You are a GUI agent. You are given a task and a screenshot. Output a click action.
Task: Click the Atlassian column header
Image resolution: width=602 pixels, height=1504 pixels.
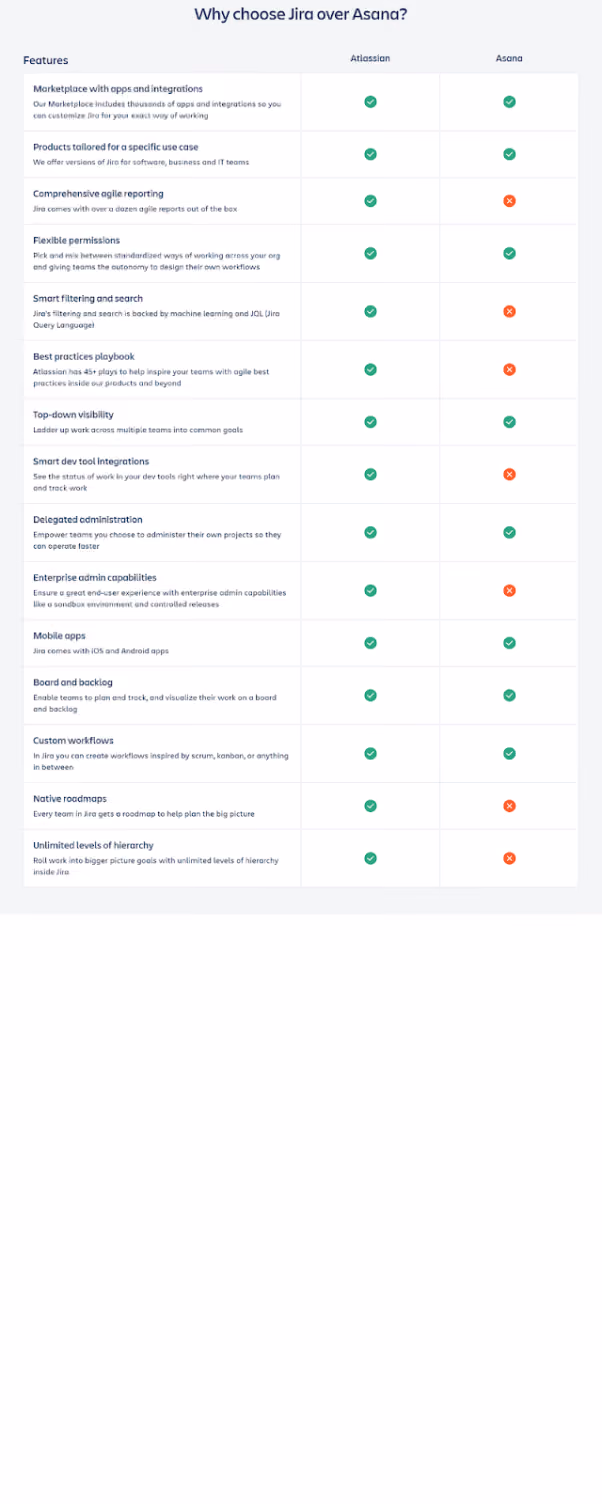click(x=370, y=59)
